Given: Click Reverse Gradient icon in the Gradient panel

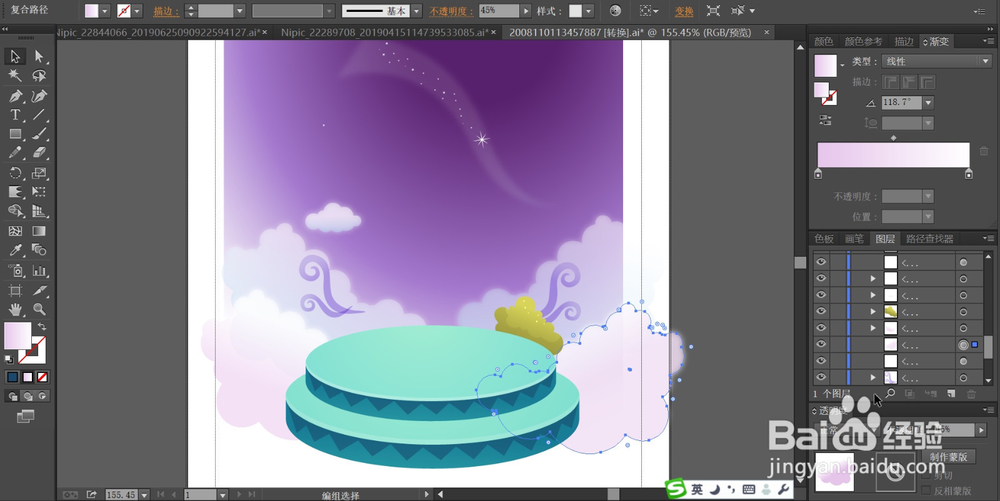Looking at the screenshot, I should pyautogui.click(x=825, y=120).
